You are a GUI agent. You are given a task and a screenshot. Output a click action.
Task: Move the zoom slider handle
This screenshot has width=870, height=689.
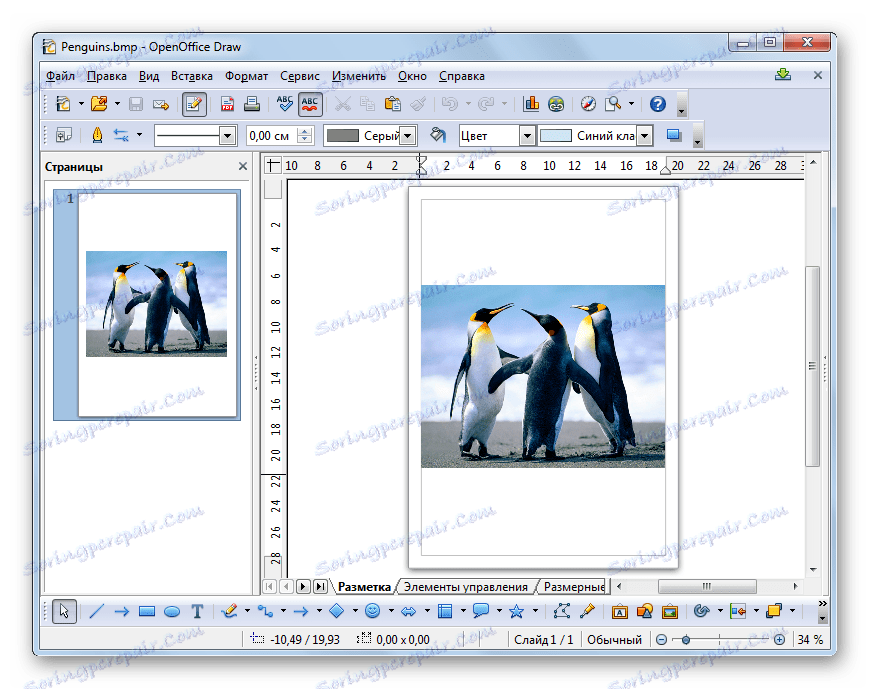tap(686, 640)
